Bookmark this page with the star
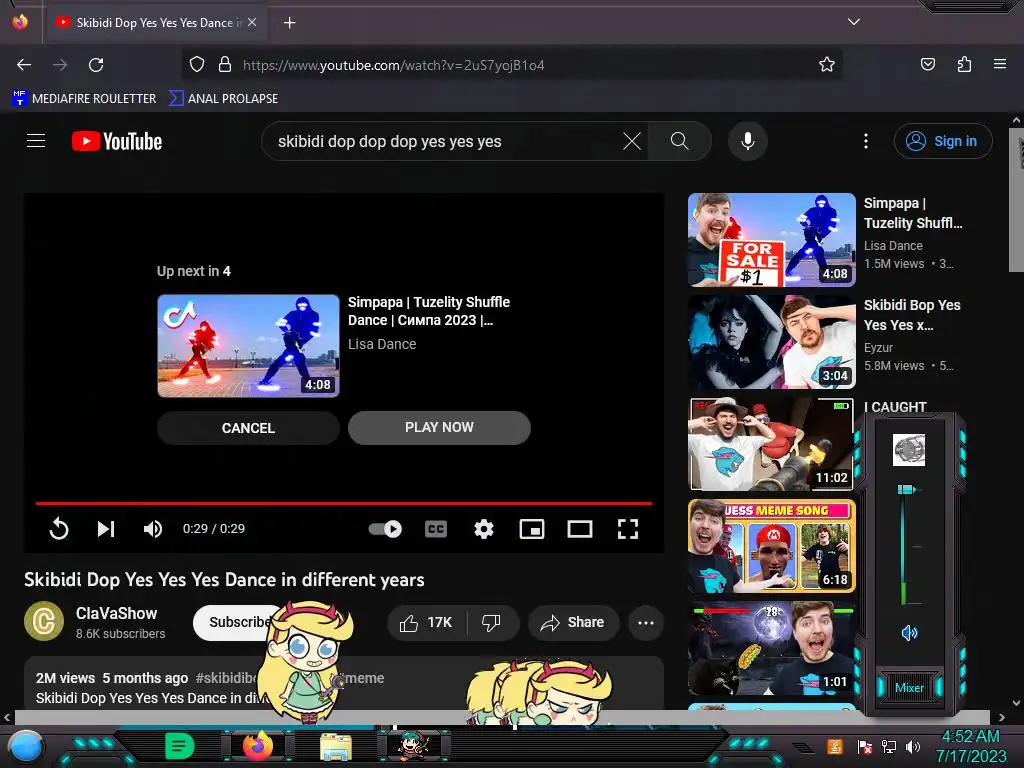This screenshot has height=768, width=1024. (x=827, y=65)
